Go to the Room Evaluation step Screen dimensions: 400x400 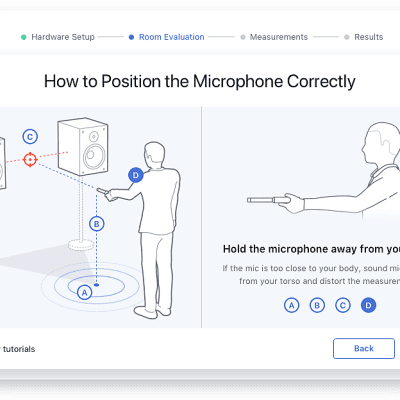point(171,37)
